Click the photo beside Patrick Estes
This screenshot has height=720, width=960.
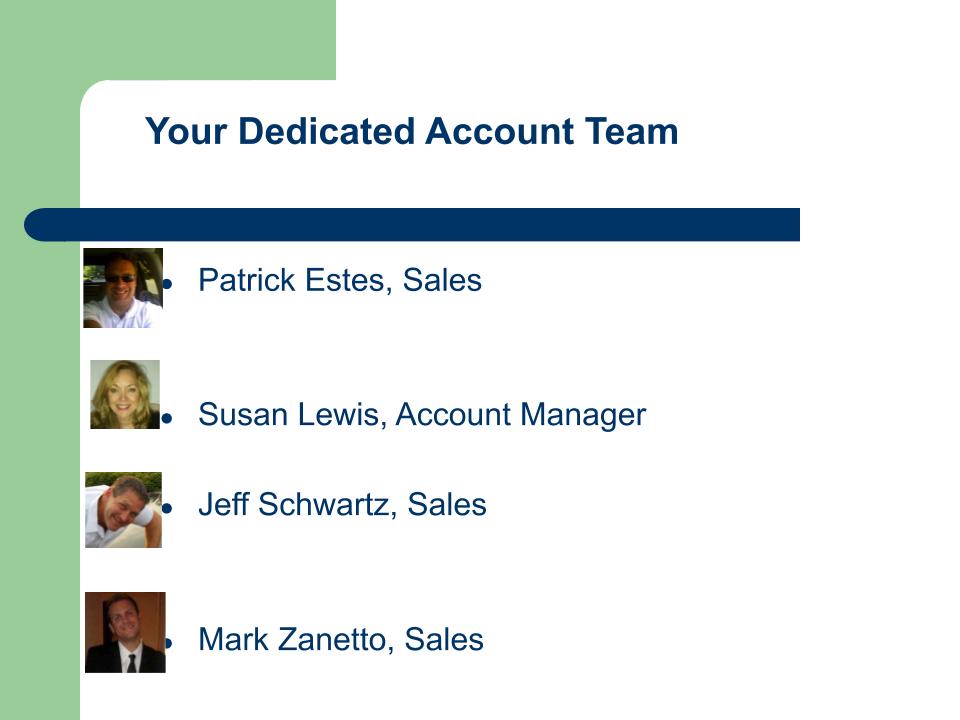point(122,288)
